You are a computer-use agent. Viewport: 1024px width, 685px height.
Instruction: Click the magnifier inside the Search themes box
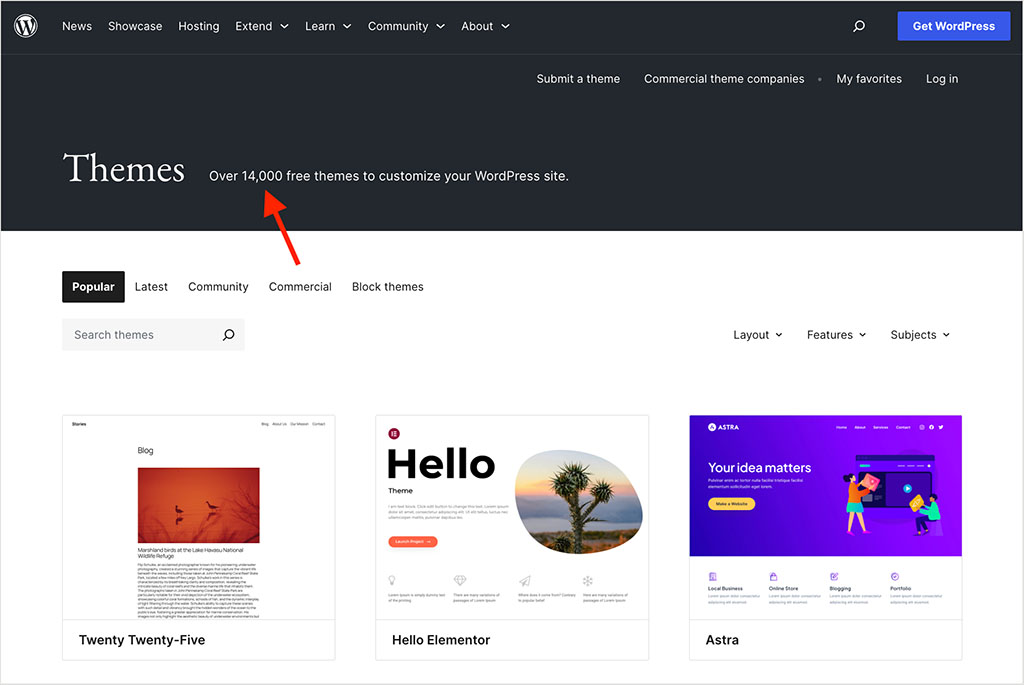point(228,334)
